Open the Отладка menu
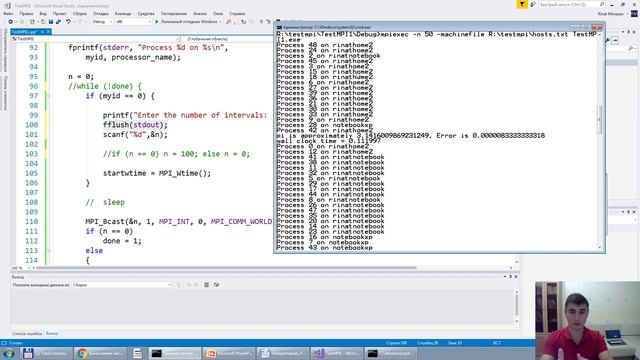Screen dimensions: 640x360 click(x=101, y=13)
